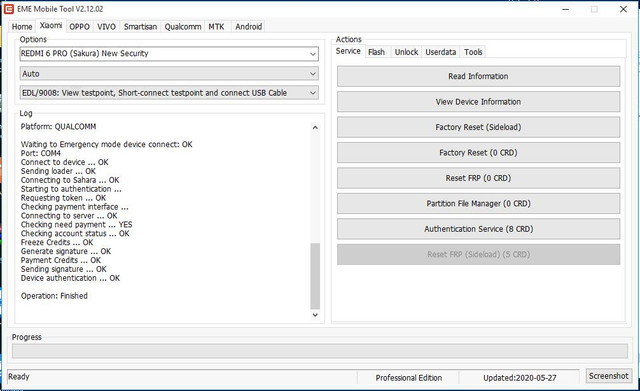Run Factory Reset (Sideload)

coord(478,127)
